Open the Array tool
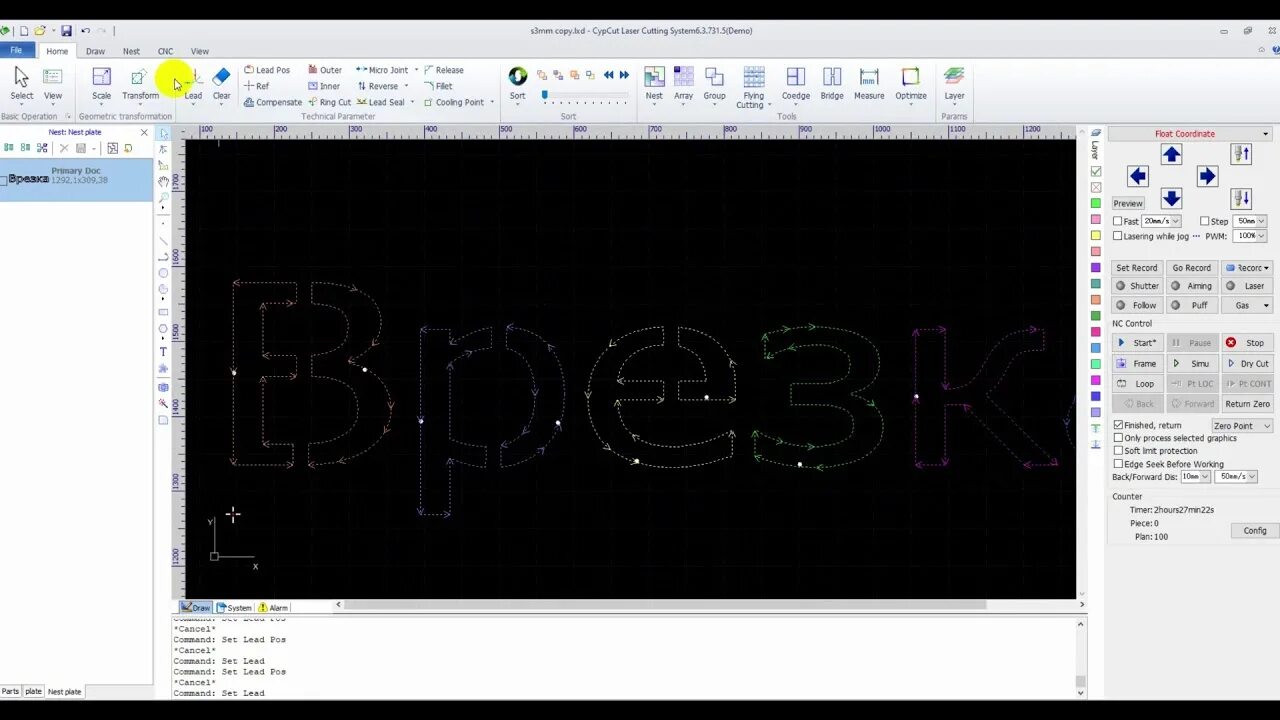Image resolution: width=1280 pixels, height=720 pixels. coord(683,84)
